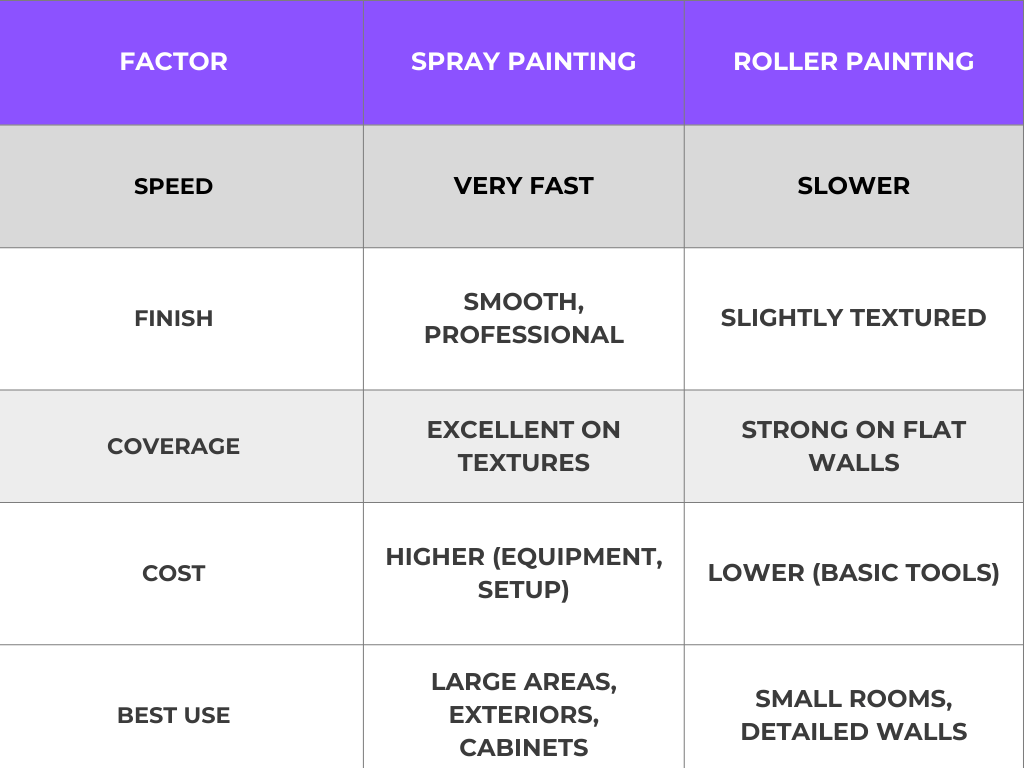Viewport: 1024px width, 768px height.
Task: Click the SPEED row label
Action: coord(173,186)
